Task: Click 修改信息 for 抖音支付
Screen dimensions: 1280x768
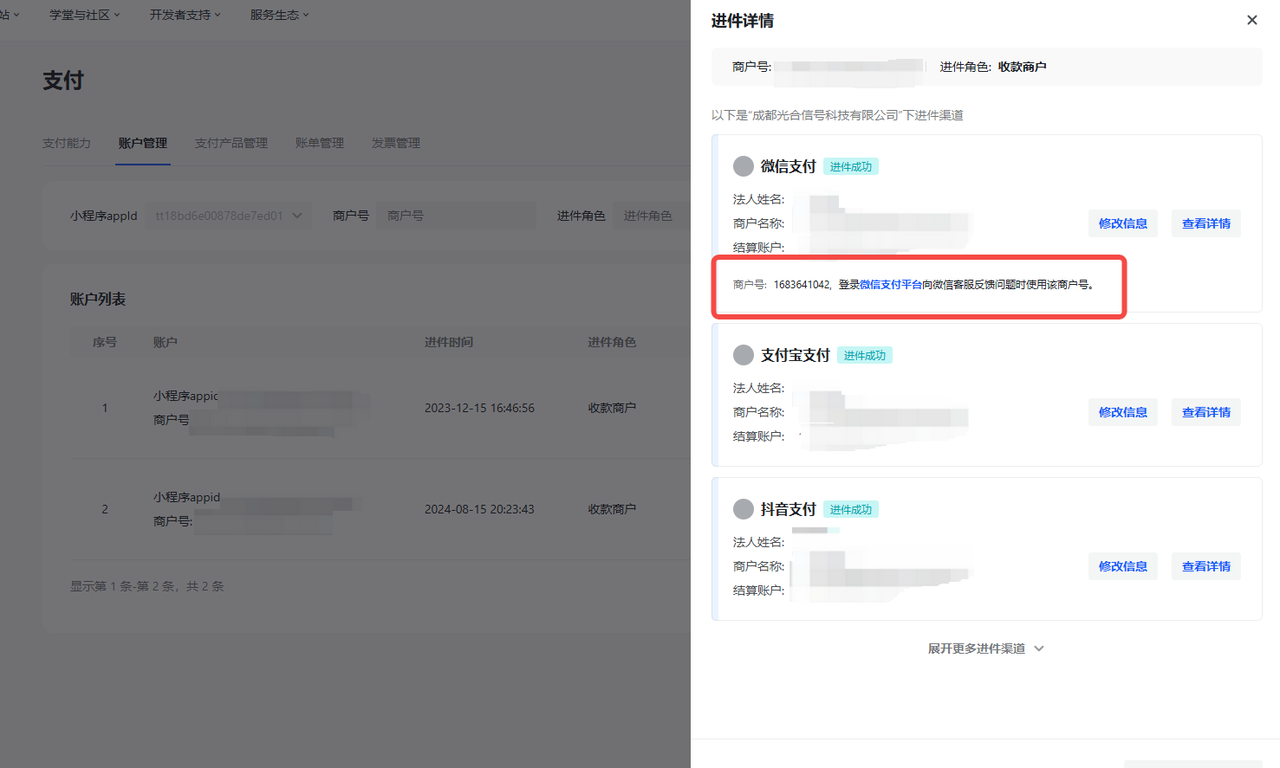Action: (1123, 566)
